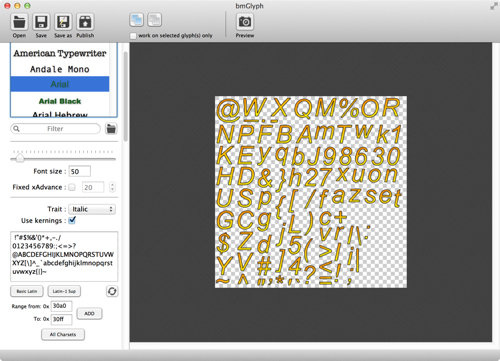Click the font size slider knob
This screenshot has height=361, width=500.
[x=20, y=158]
